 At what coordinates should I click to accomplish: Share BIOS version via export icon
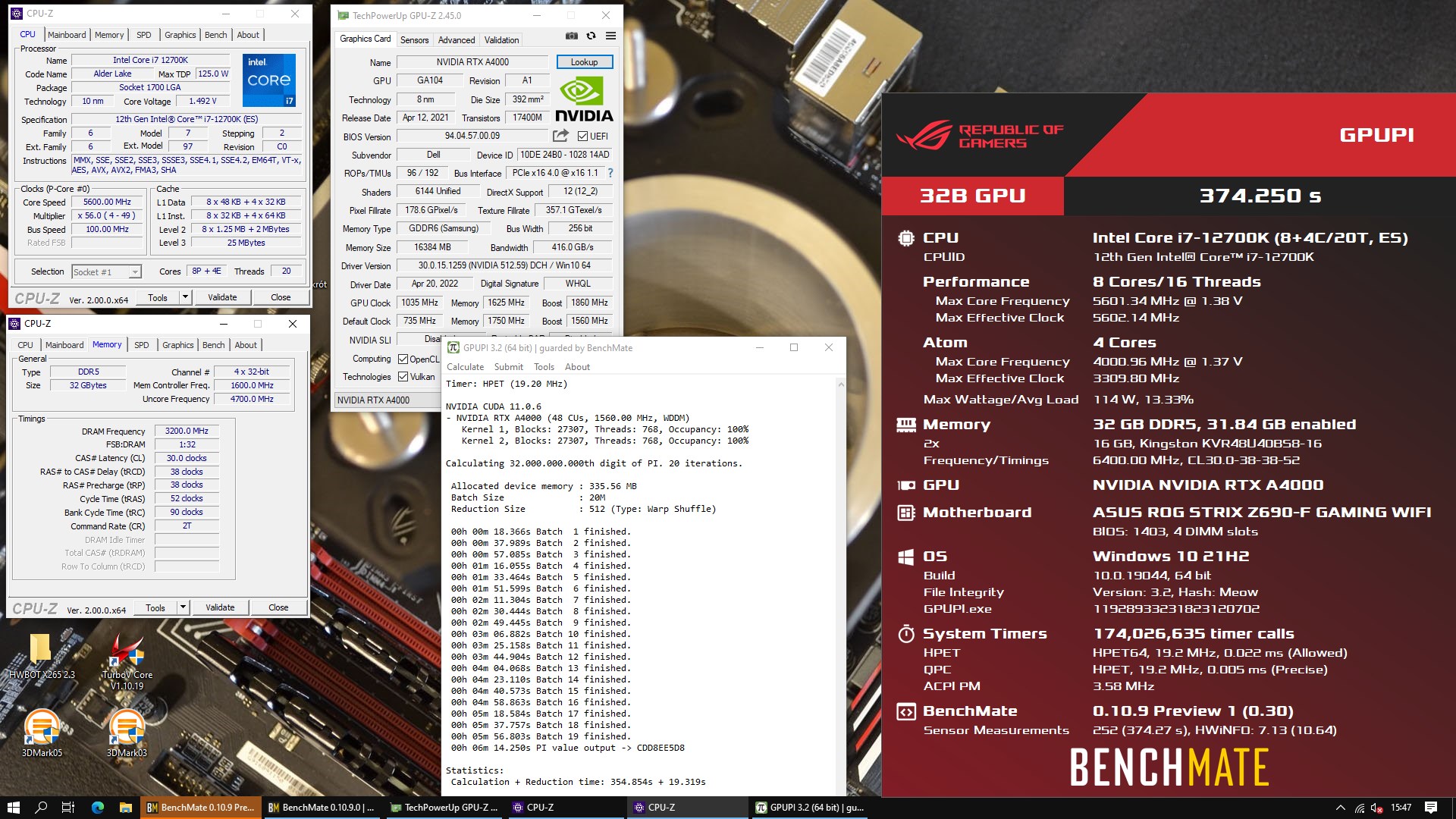point(560,136)
